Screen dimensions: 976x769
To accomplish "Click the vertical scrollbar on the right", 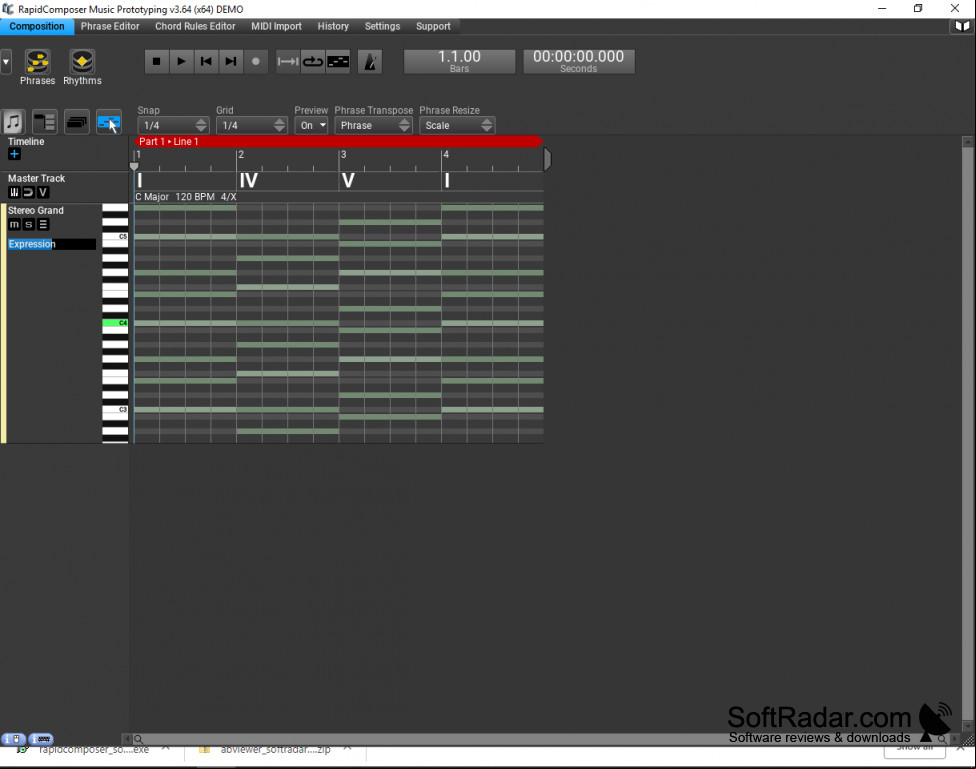I will pos(967,434).
